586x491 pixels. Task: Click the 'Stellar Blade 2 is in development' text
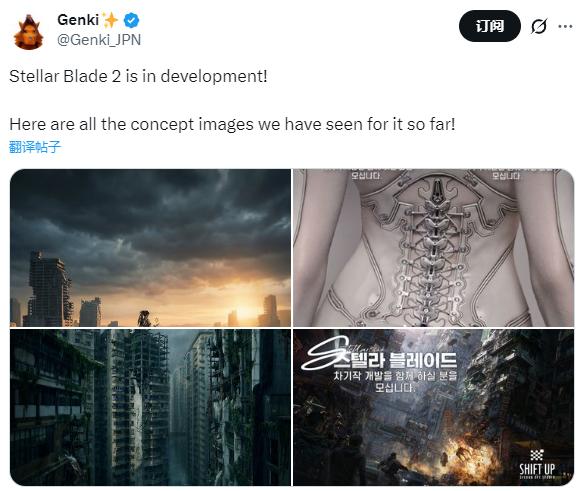138,76
